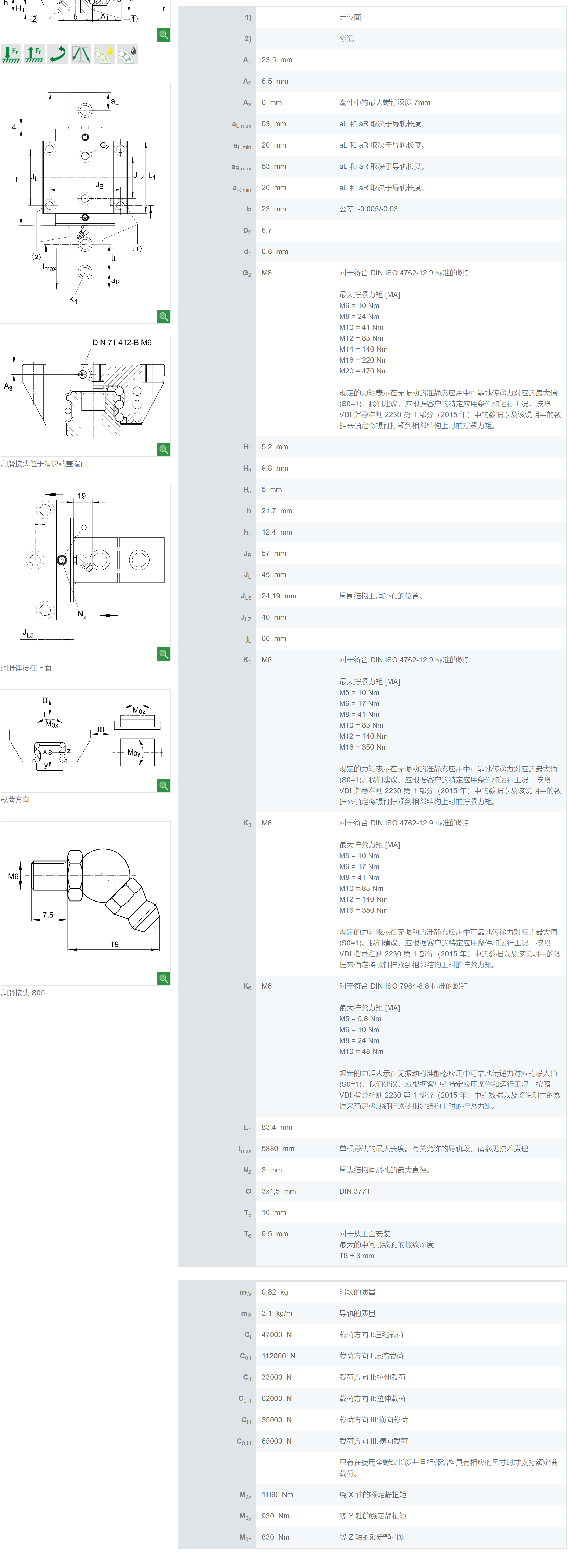Click the 定位面 label in row 1)
Image resolution: width=568 pixels, height=1568 pixels.
tap(350, 18)
